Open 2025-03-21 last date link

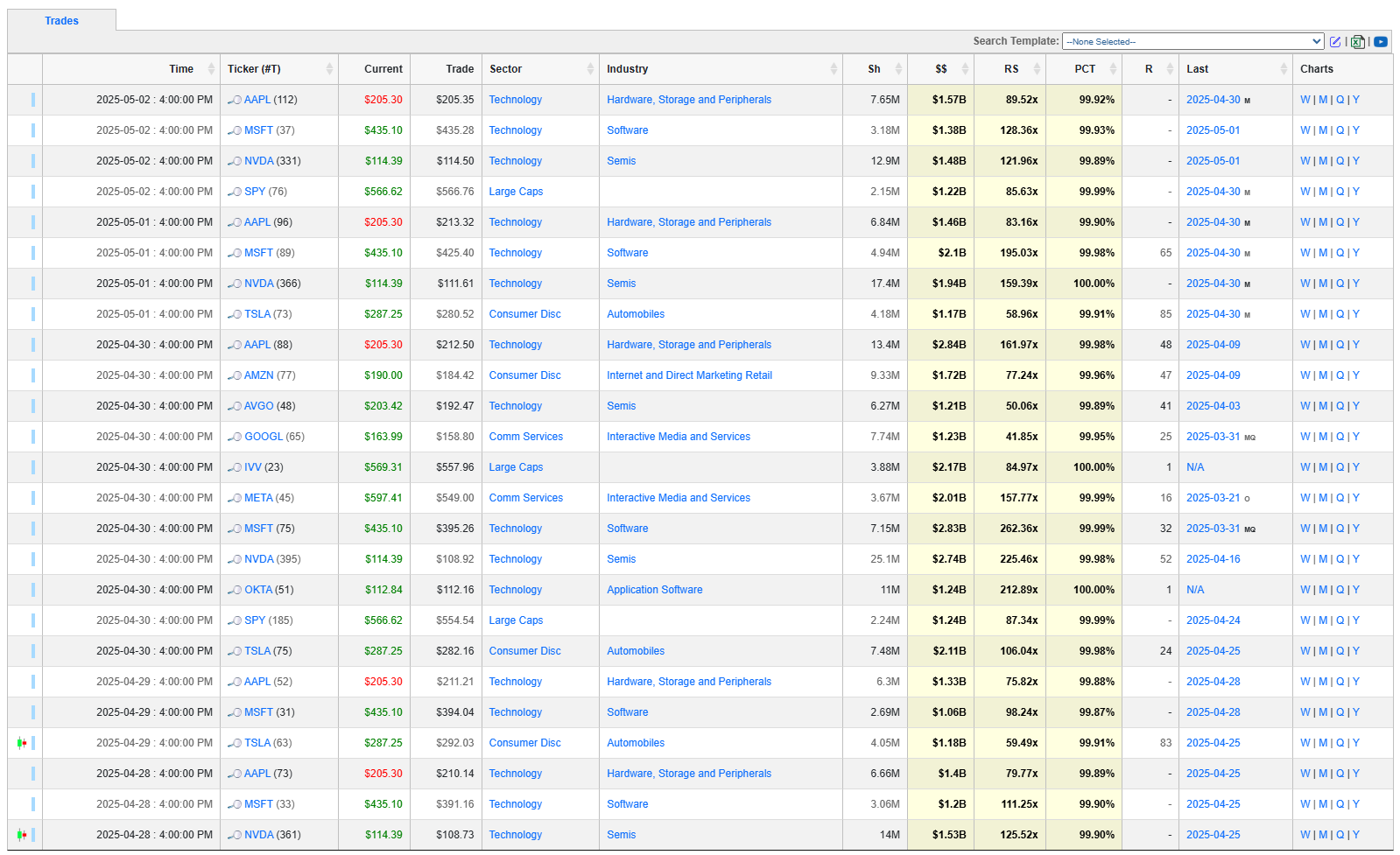click(1213, 498)
